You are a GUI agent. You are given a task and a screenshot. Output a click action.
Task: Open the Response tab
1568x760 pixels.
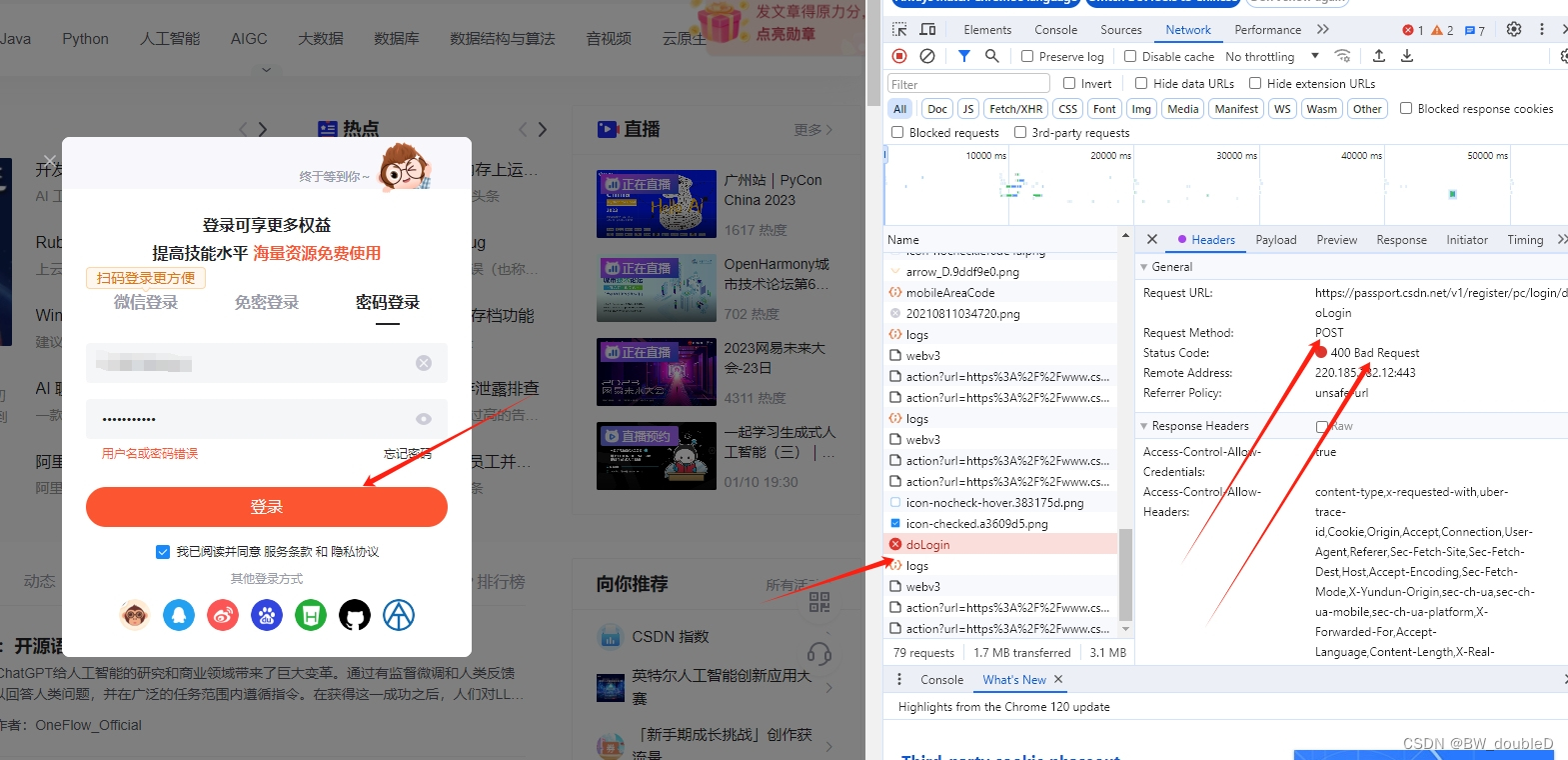point(1401,240)
